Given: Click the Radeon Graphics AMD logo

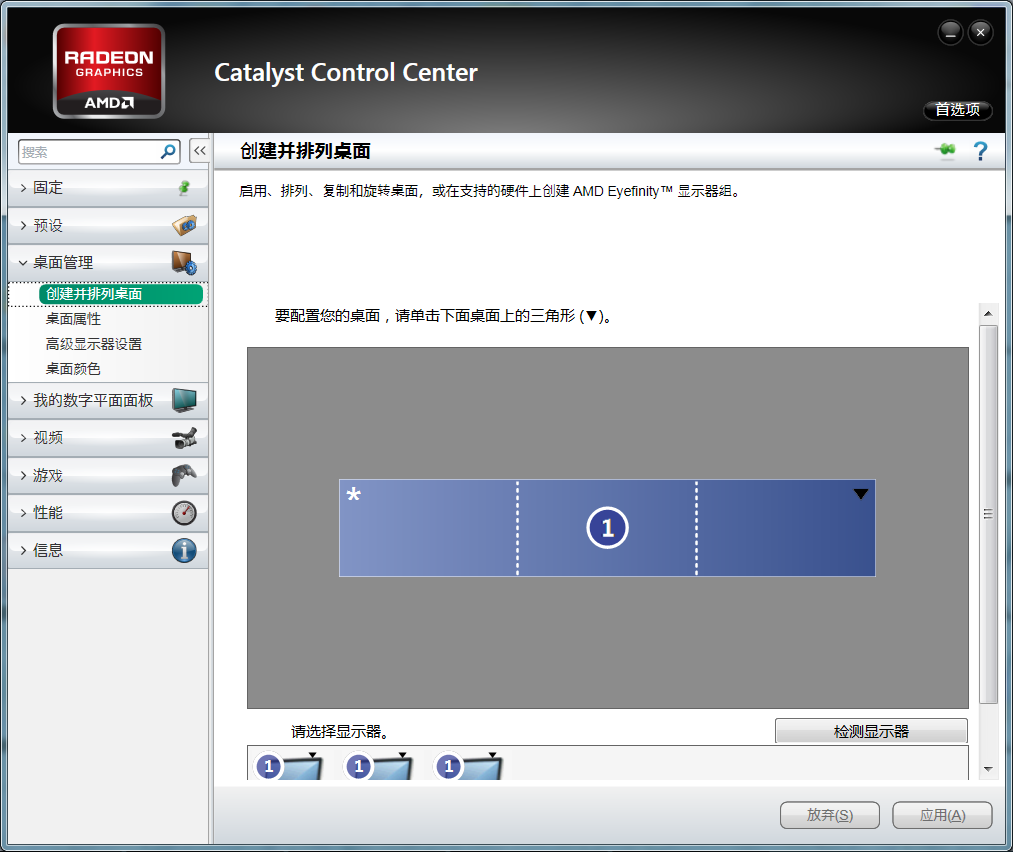Looking at the screenshot, I should tap(109, 71).
